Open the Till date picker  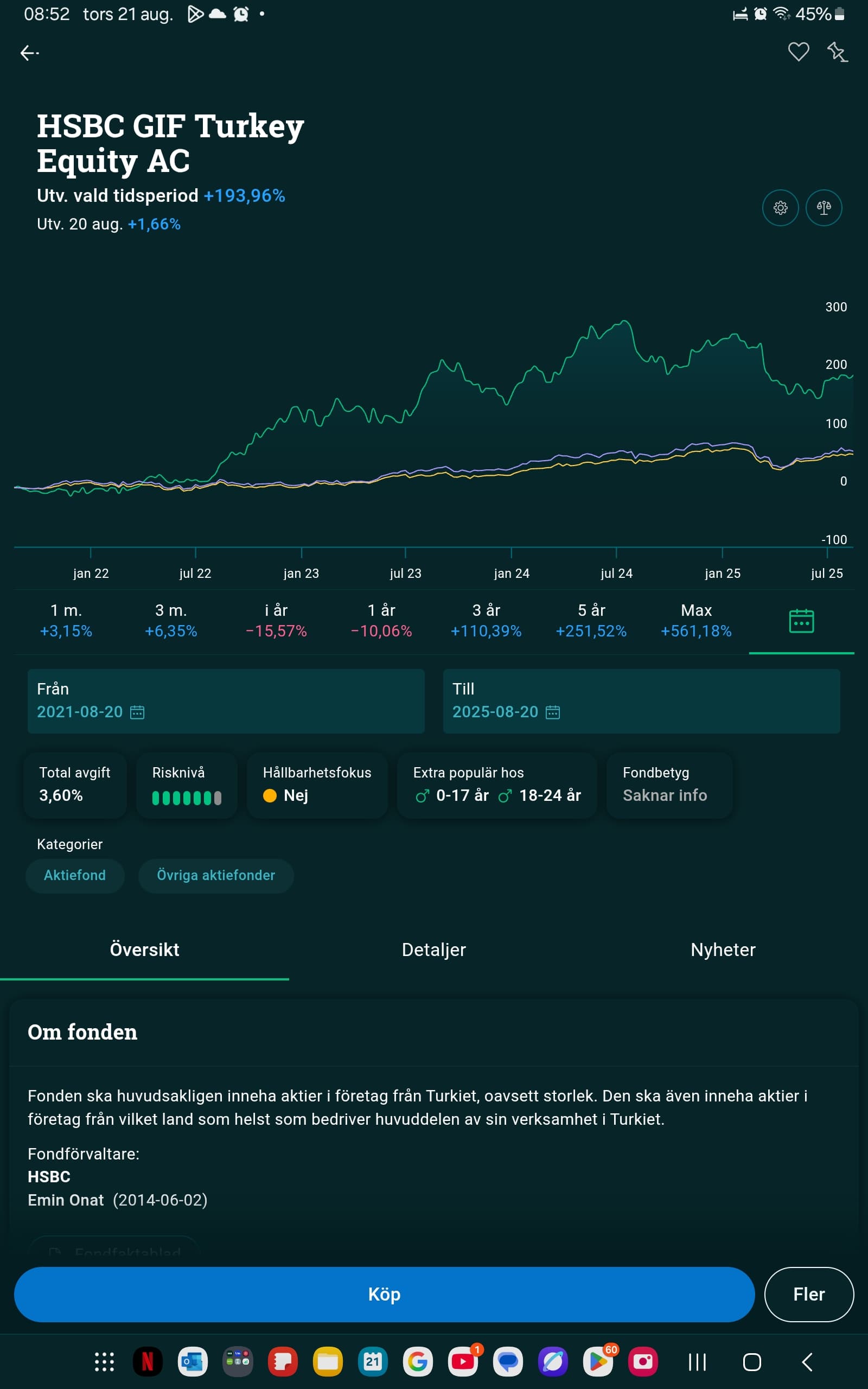(x=641, y=701)
